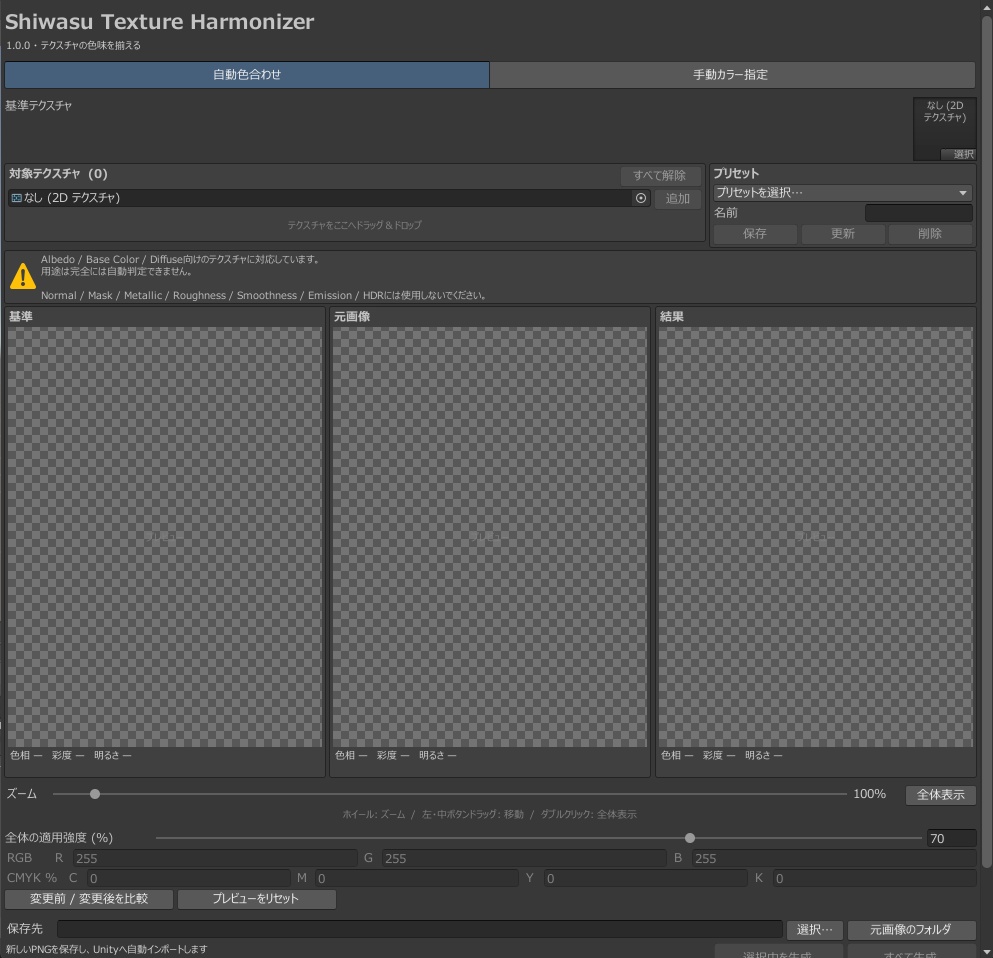Click the 基準 preview panel

click(165, 537)
